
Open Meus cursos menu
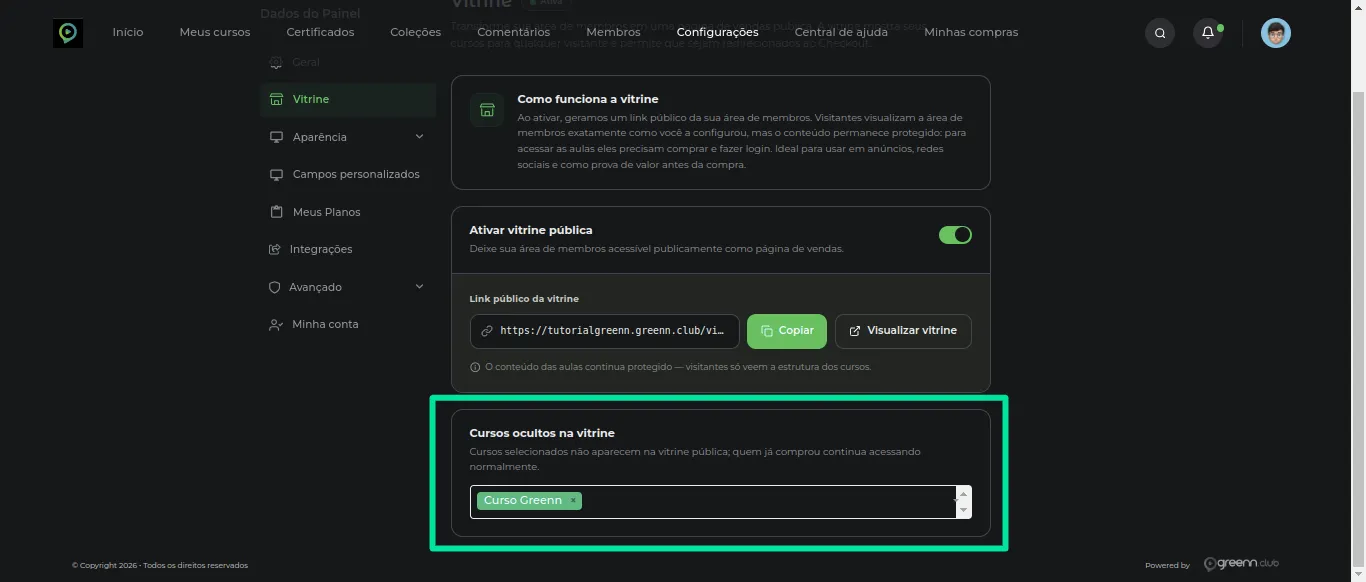[x=215, y=33]
